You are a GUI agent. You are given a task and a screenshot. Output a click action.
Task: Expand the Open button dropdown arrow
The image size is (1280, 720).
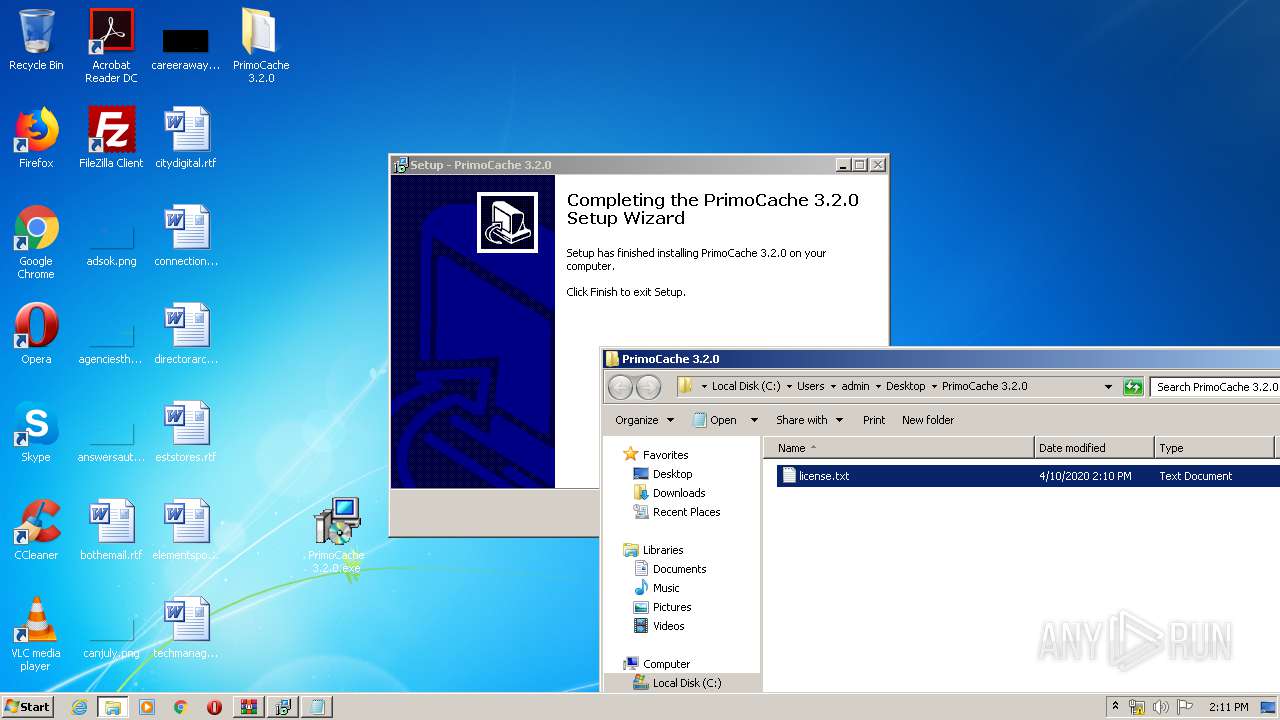[754, 420]
